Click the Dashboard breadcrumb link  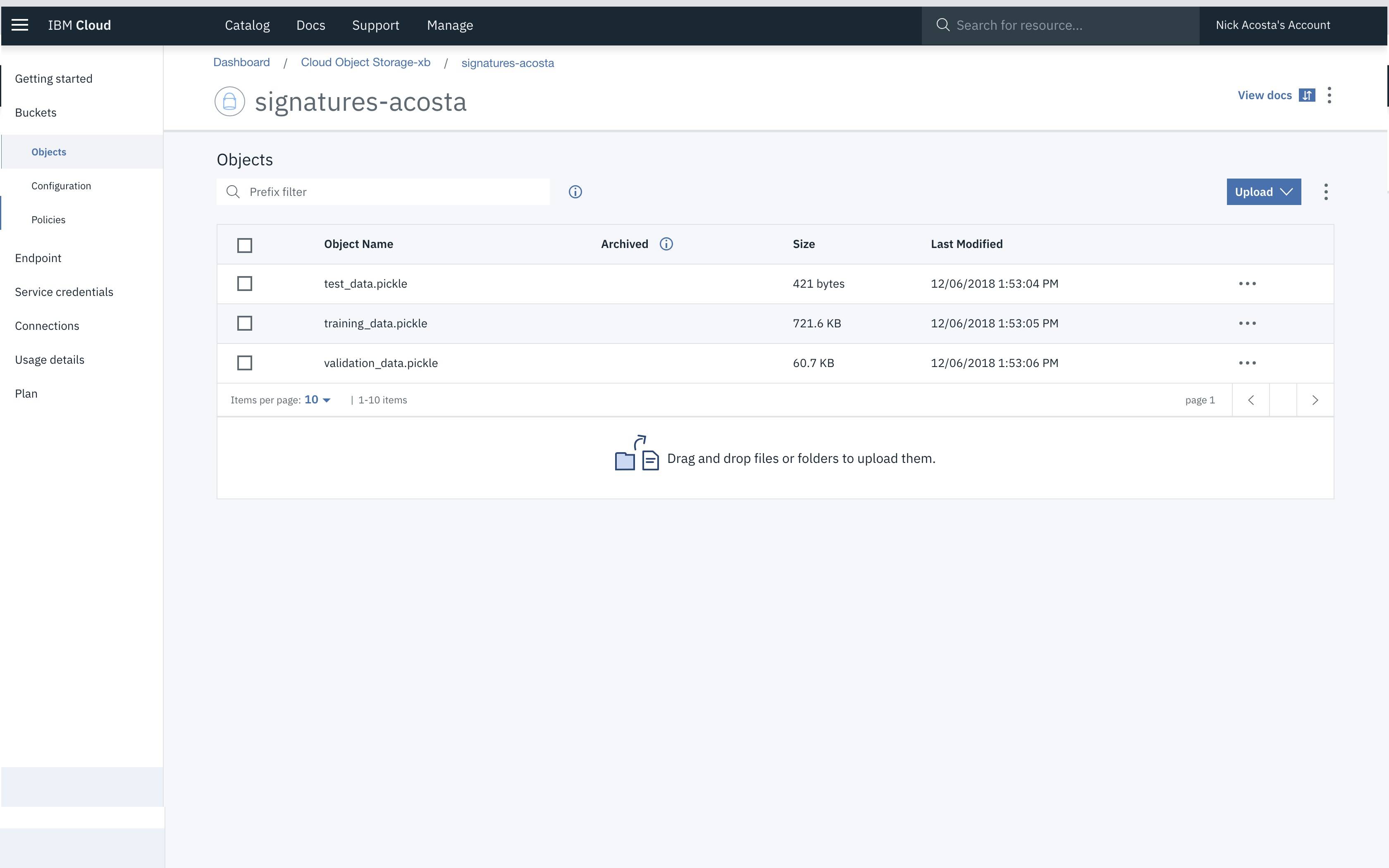coord(242,62)
